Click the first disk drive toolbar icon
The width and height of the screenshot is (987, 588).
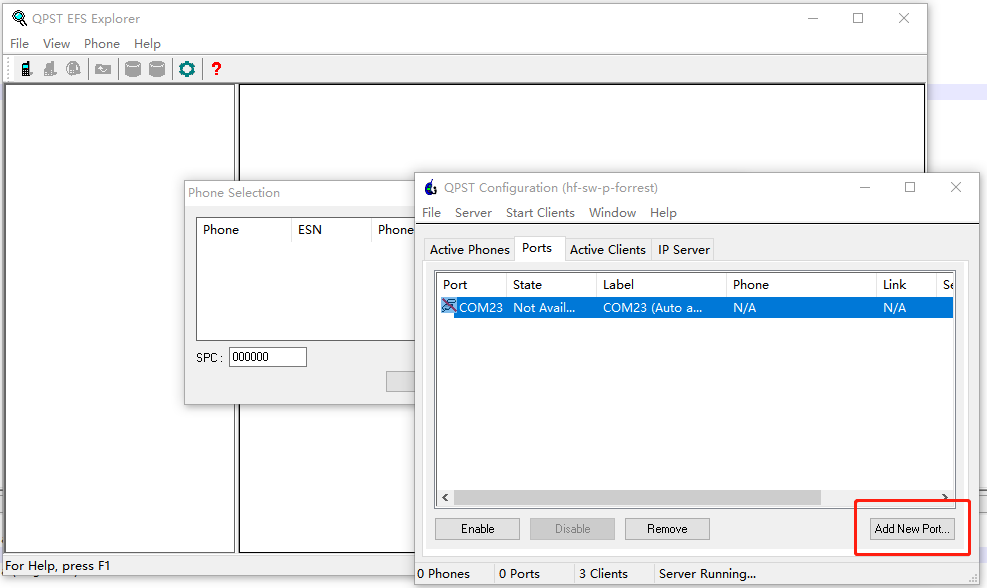[133, 69]
